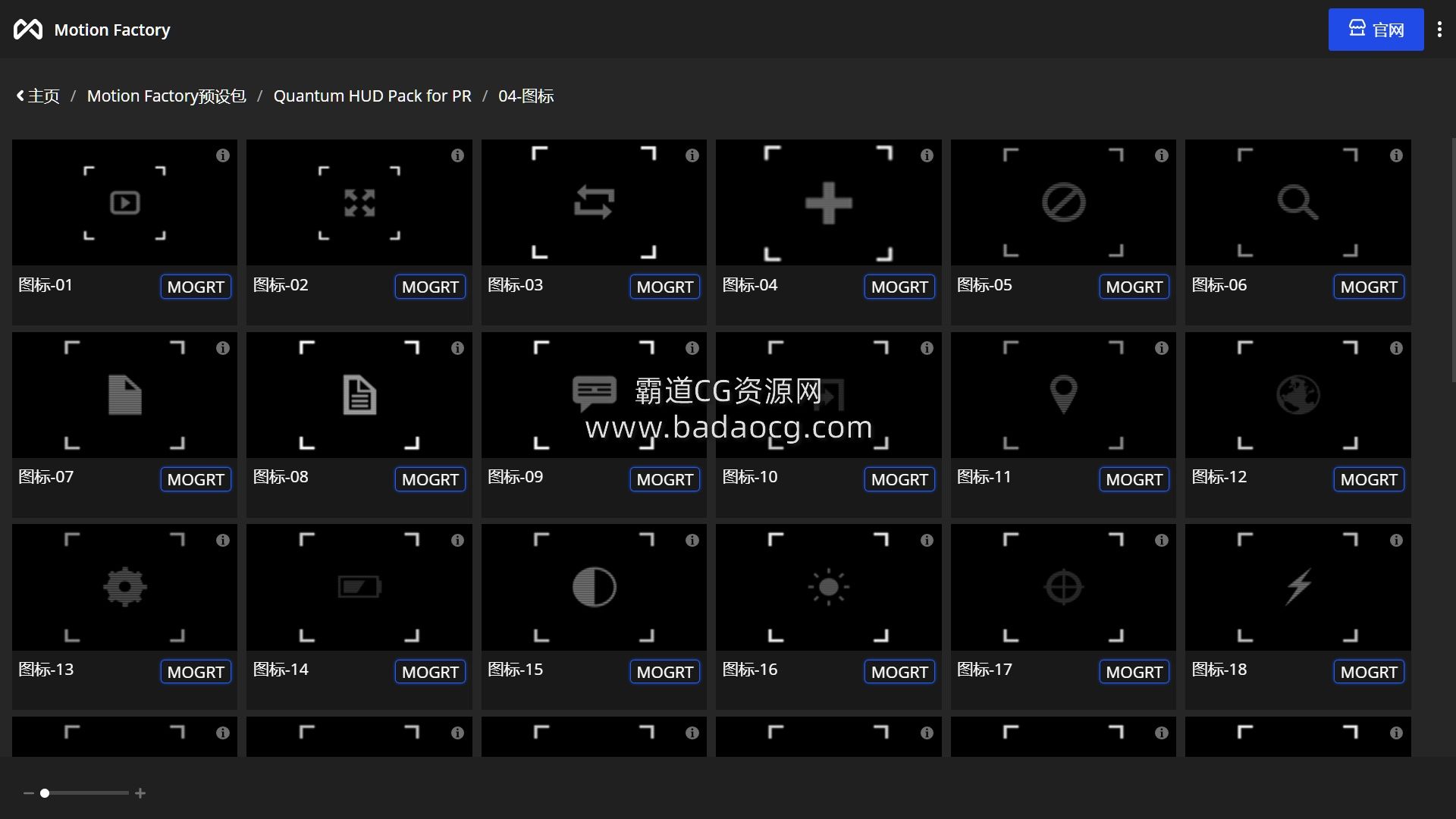Image resolution: width=1456 pixels, height=819 pixels.
Task: Open the three-dot options menu
Action: pos(1439,30)
